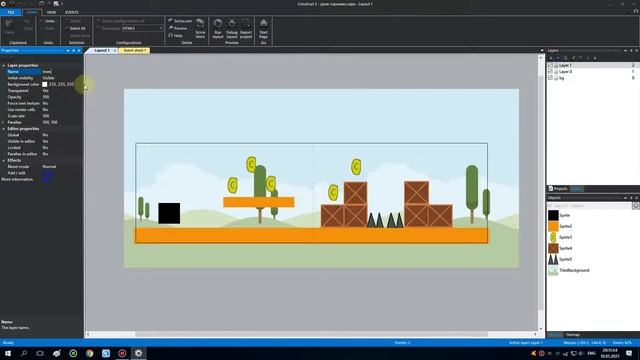The image size is (640, 360).
Task: Switch to the Event sheet 1 tab
Action: (134, 50)
